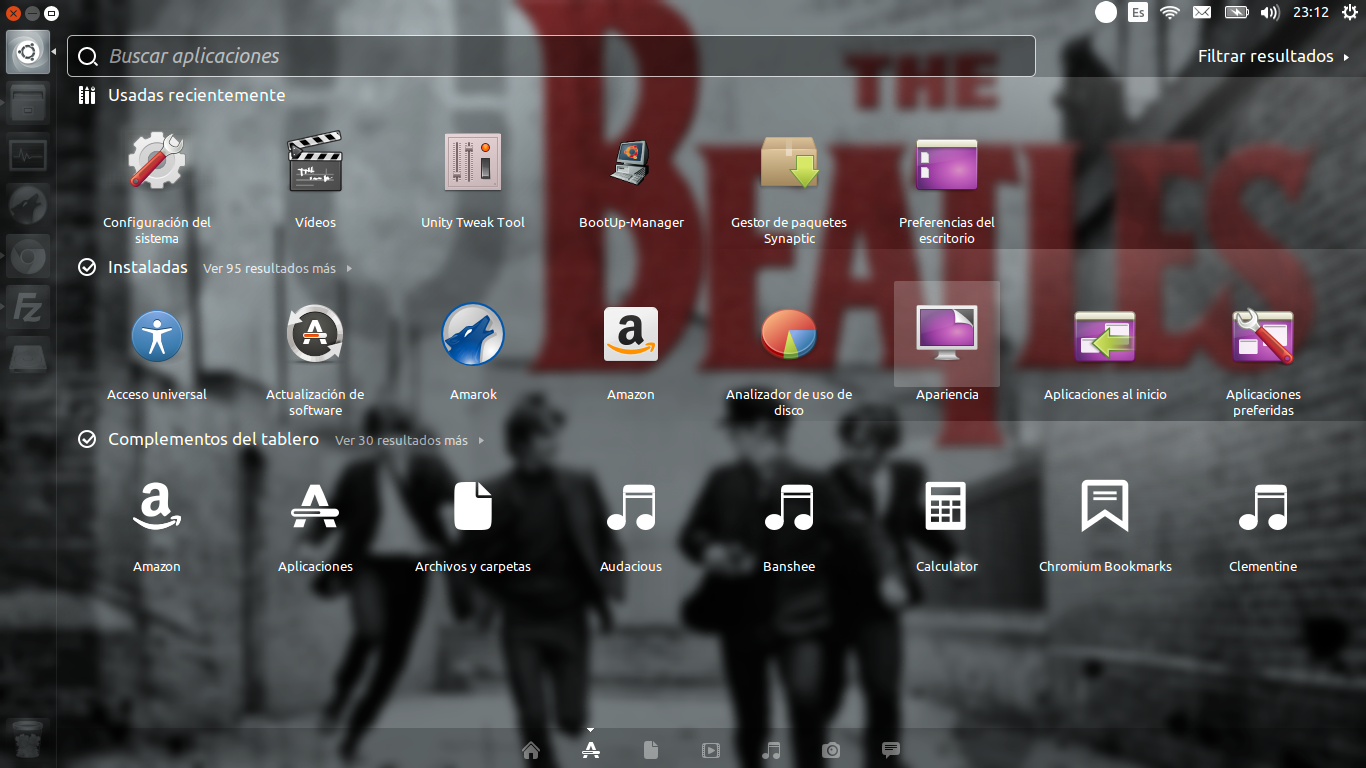1366x768 pixels.
Task: Open Unity Tweak Tool
Action: [472, 162]
